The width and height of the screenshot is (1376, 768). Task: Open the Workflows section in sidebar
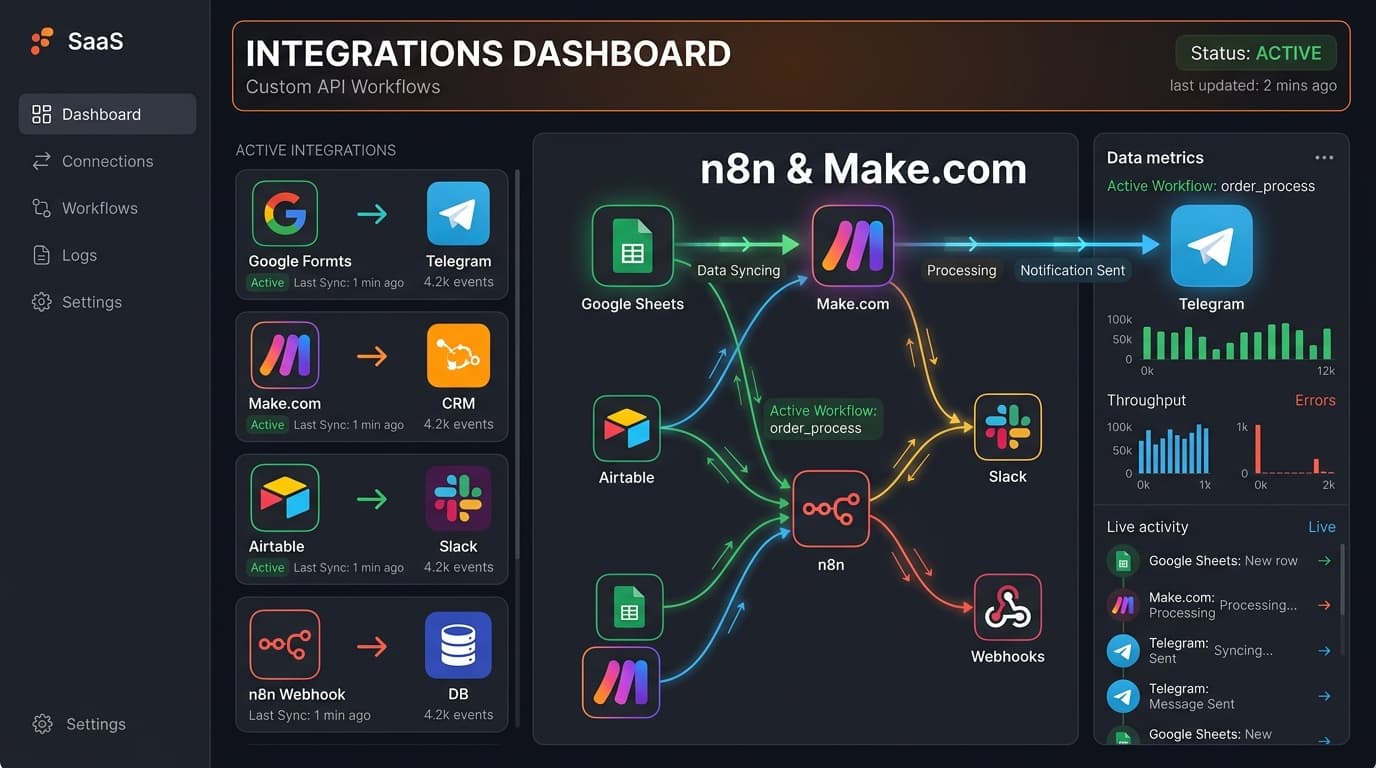[99, 208]
